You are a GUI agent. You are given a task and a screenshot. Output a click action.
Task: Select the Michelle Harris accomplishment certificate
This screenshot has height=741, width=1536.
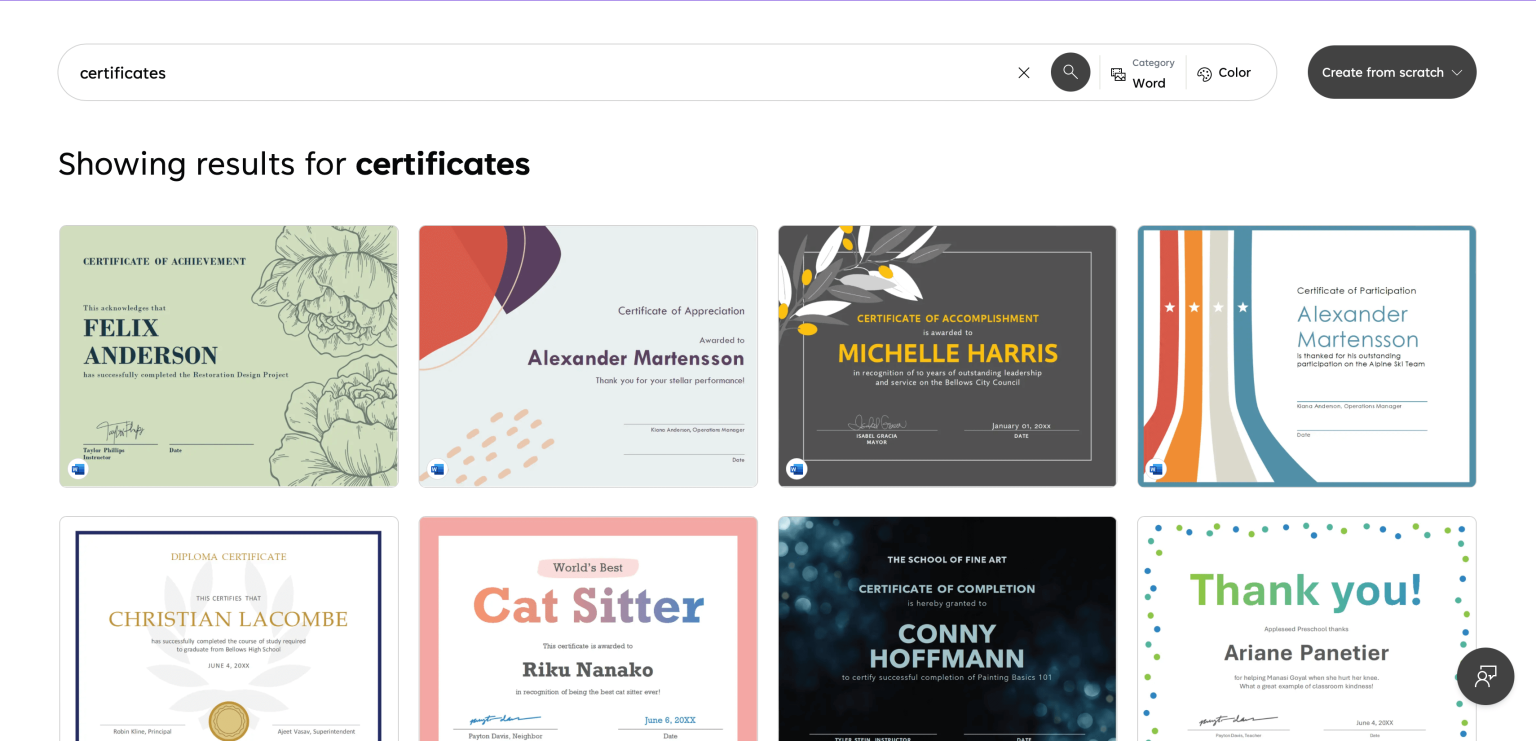tap(947, 356)
